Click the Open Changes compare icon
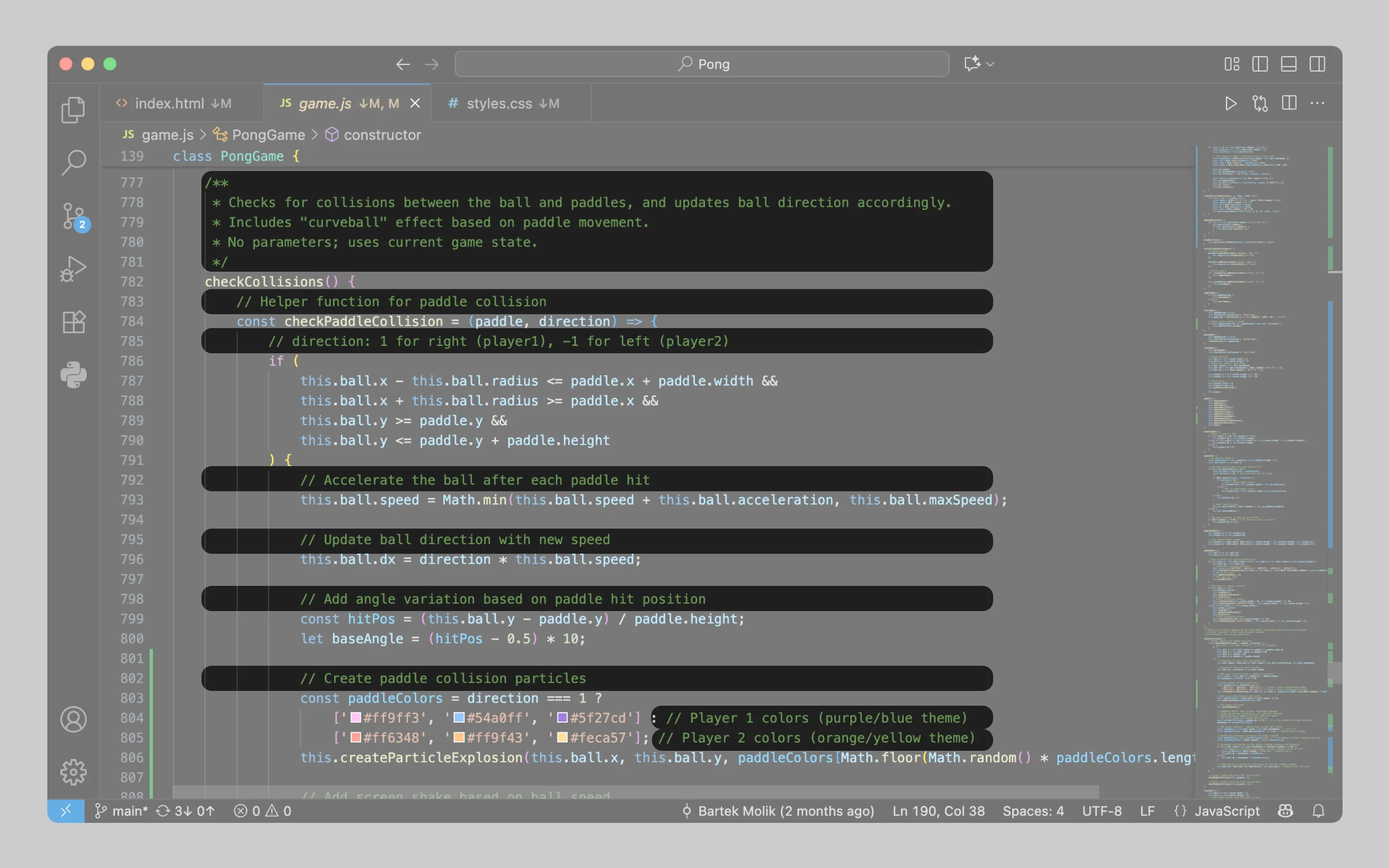The image size is (1389, 868). click(1260, 103)
